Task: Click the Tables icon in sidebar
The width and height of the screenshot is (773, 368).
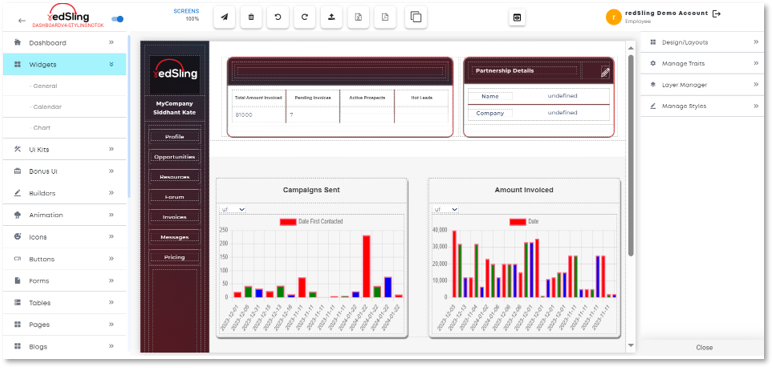Action: [x=18, y=302]
